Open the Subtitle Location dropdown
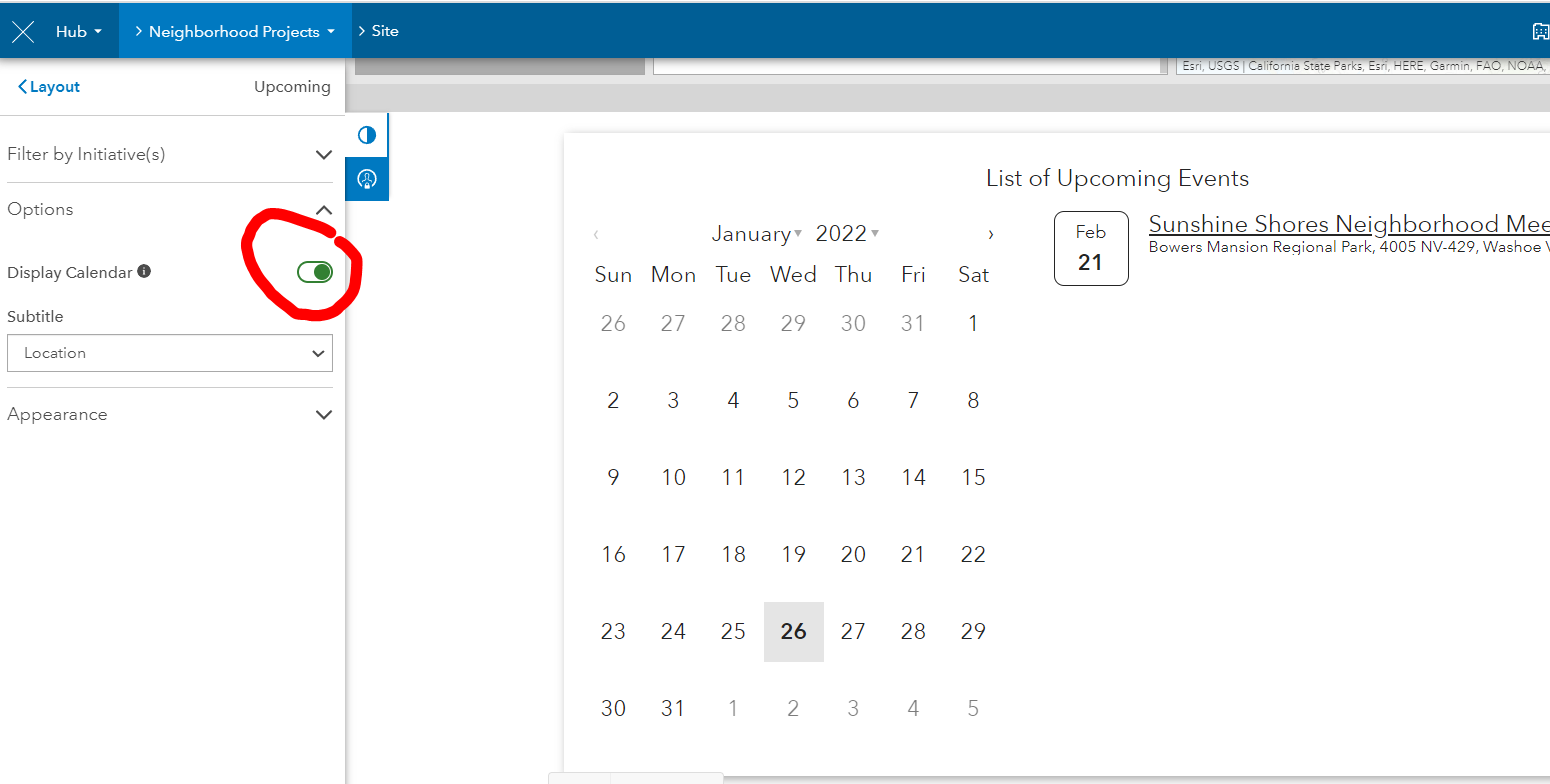The width and height of the screenshot is (1550, 784). pos(170,353)
